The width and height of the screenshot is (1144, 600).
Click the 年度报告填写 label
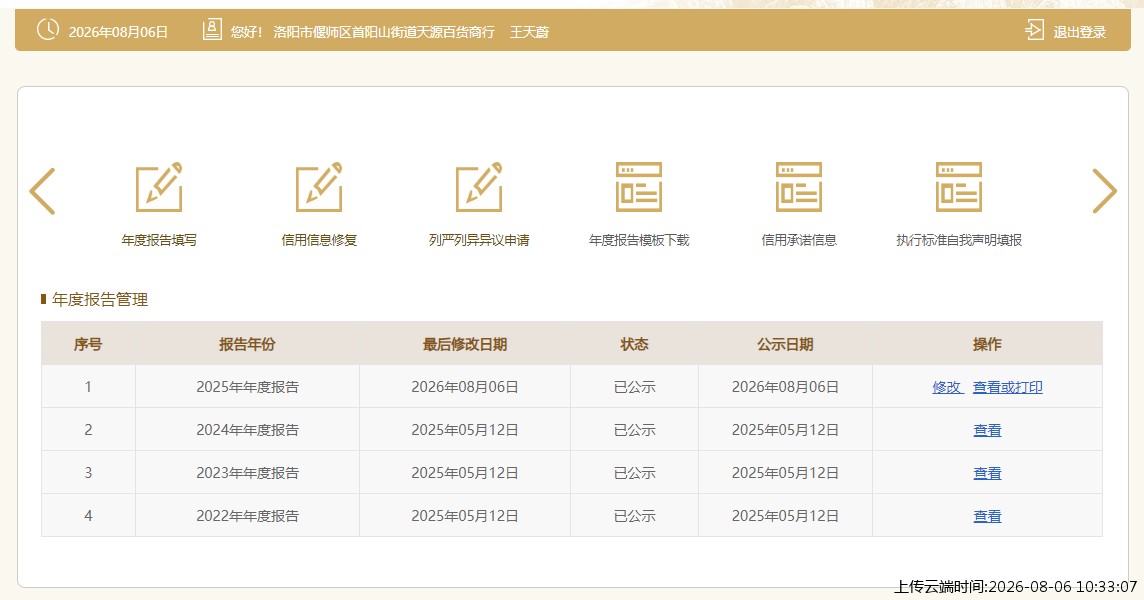(x=159, y=240)
